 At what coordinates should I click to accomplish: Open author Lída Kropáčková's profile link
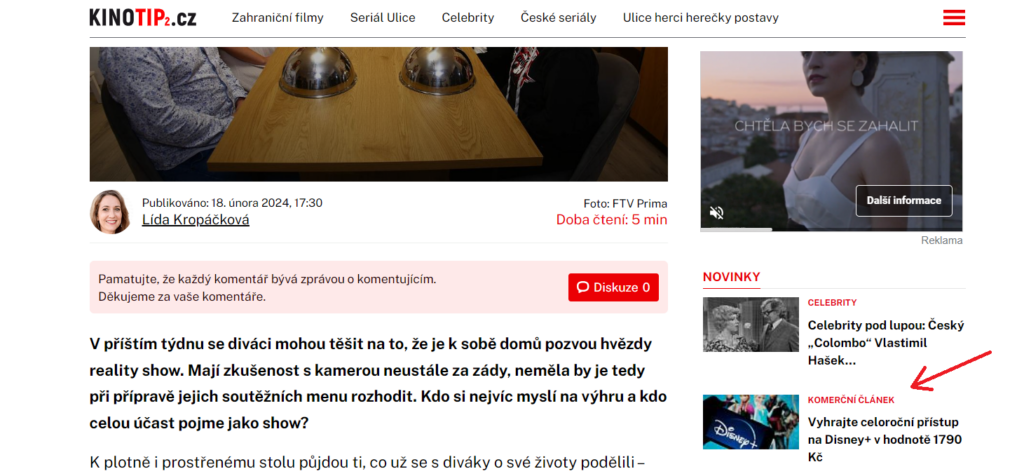(196, 220)
